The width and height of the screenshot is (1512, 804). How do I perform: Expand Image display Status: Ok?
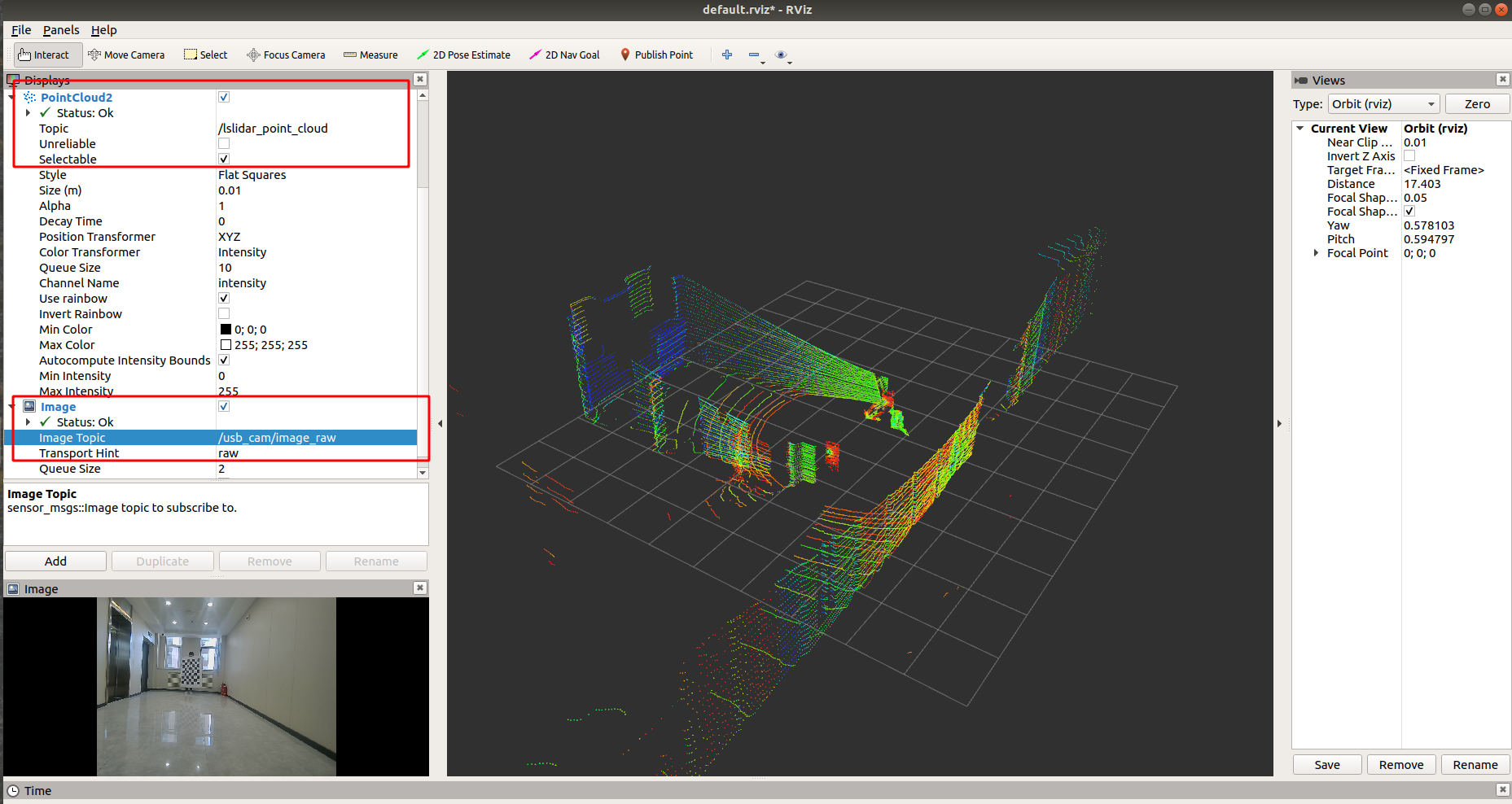(x=28, y=422)
